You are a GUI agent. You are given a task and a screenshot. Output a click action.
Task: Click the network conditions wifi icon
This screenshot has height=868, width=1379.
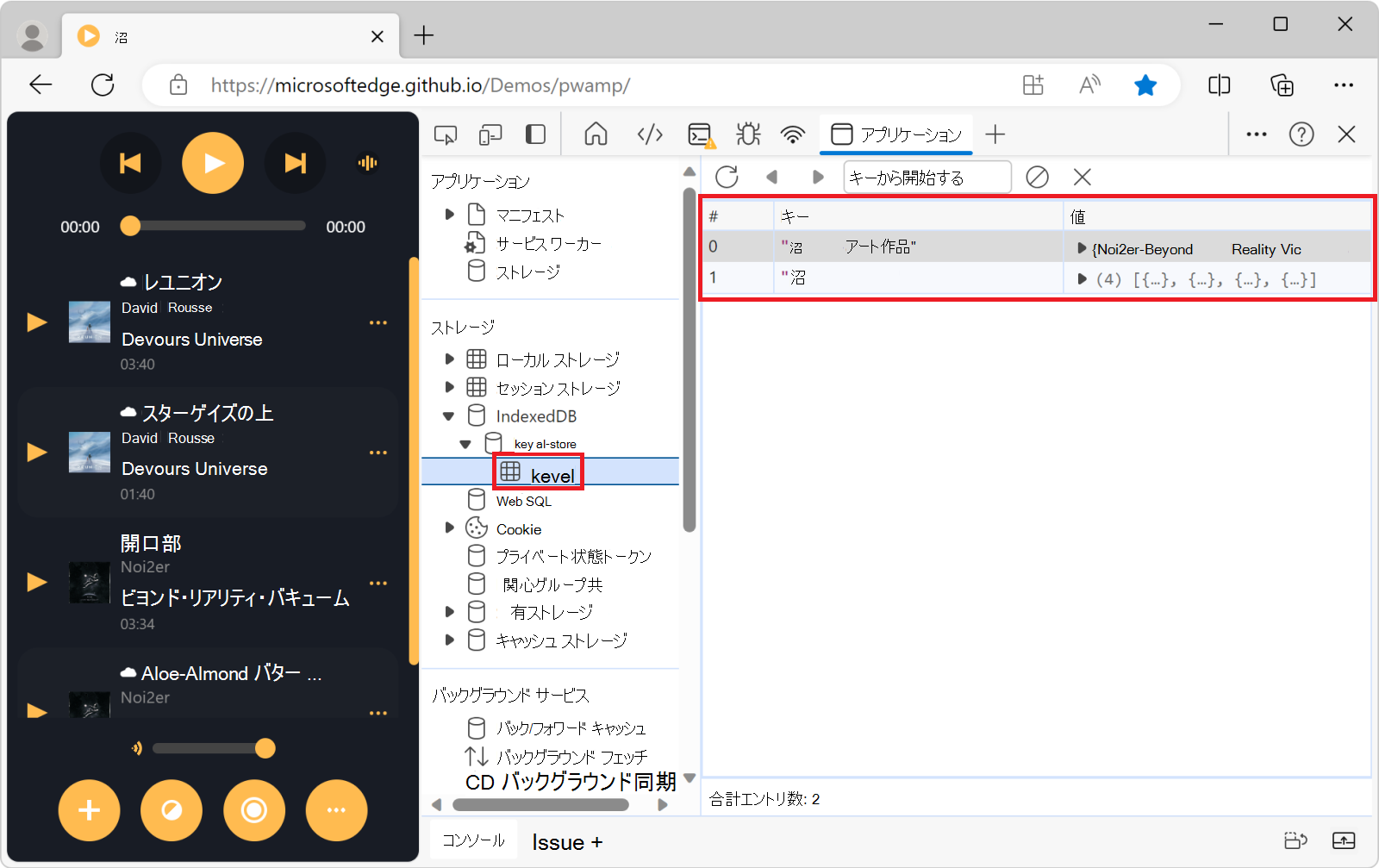click(792, 134)
